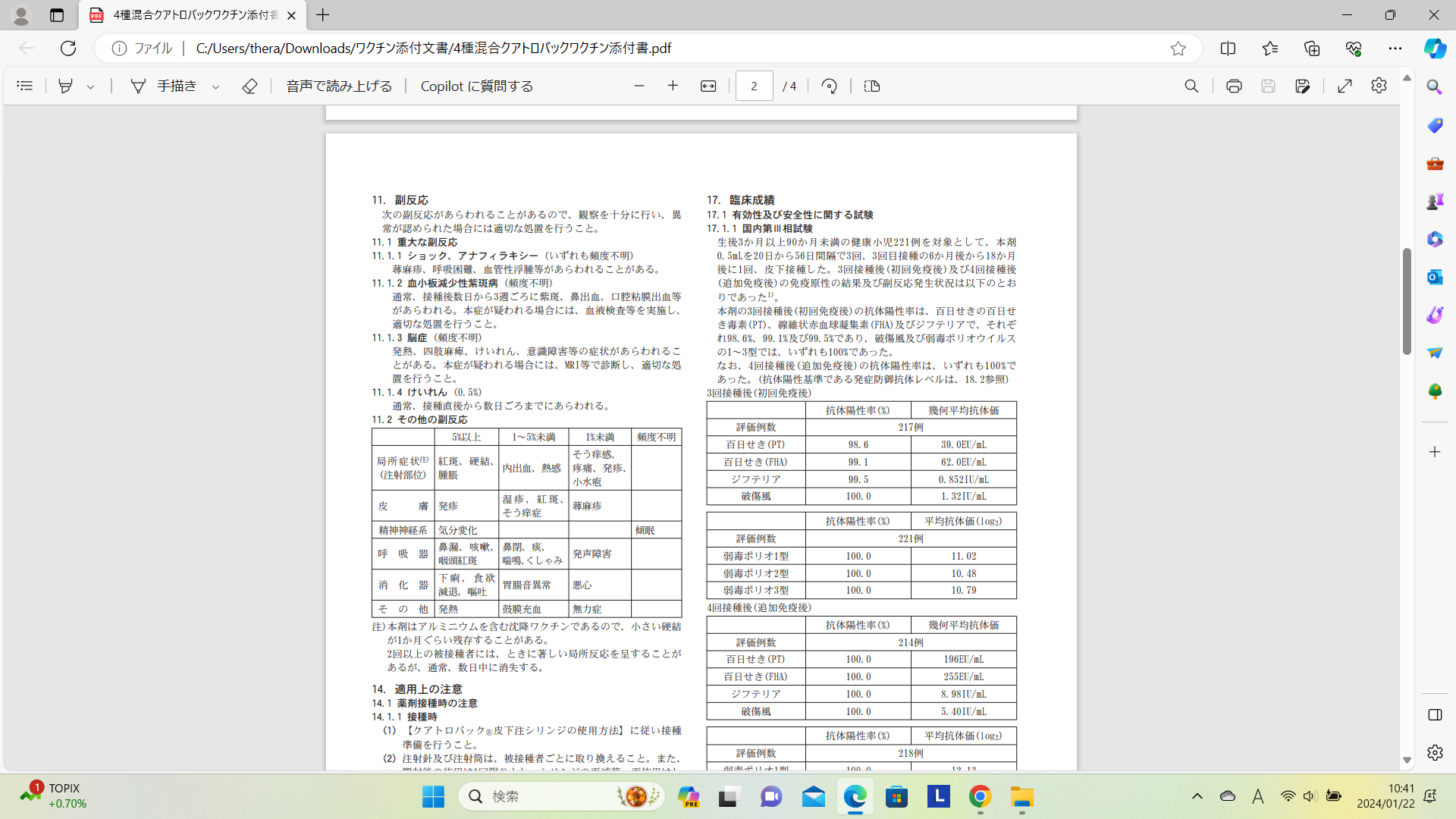Click the fit to width icon
Screen dimensions: 1456x819
[708, 86]
